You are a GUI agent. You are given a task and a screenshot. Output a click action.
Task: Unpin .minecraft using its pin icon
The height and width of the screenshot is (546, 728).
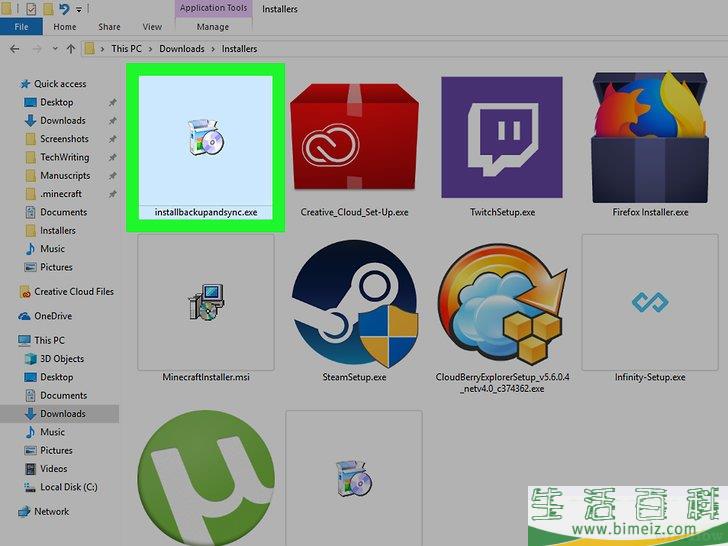(112, 194)
